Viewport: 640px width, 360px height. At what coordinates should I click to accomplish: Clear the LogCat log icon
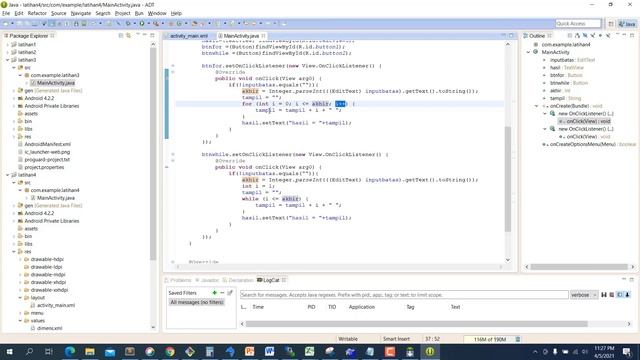[611, 295]
